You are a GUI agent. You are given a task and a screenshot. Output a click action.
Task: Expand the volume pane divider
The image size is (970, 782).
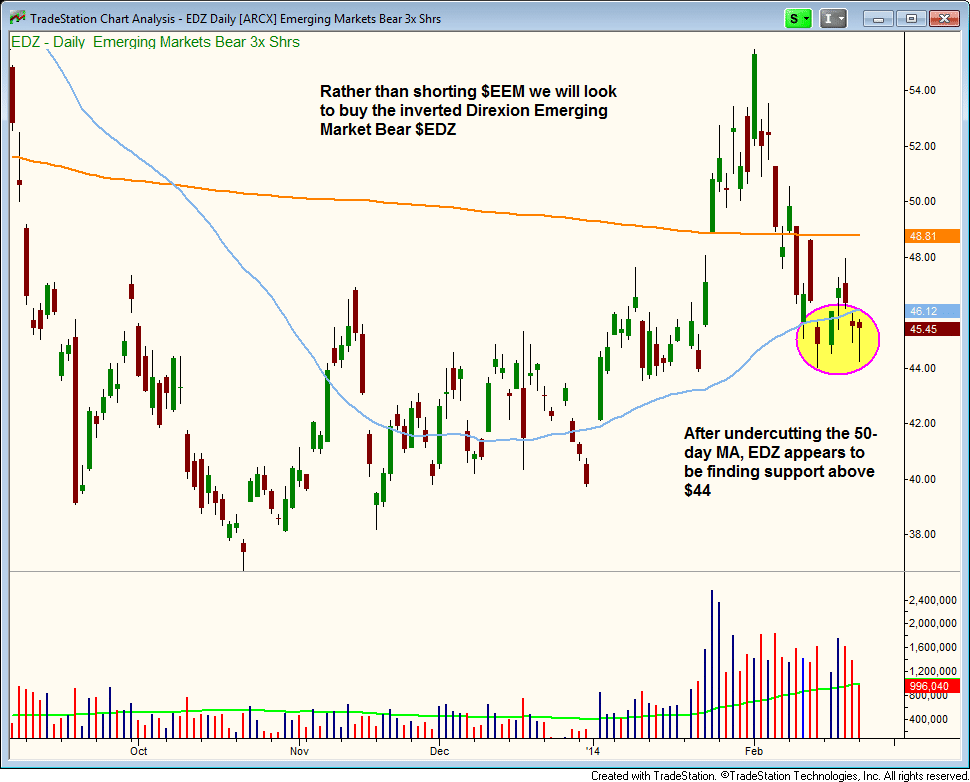click(x=450, y=570)
